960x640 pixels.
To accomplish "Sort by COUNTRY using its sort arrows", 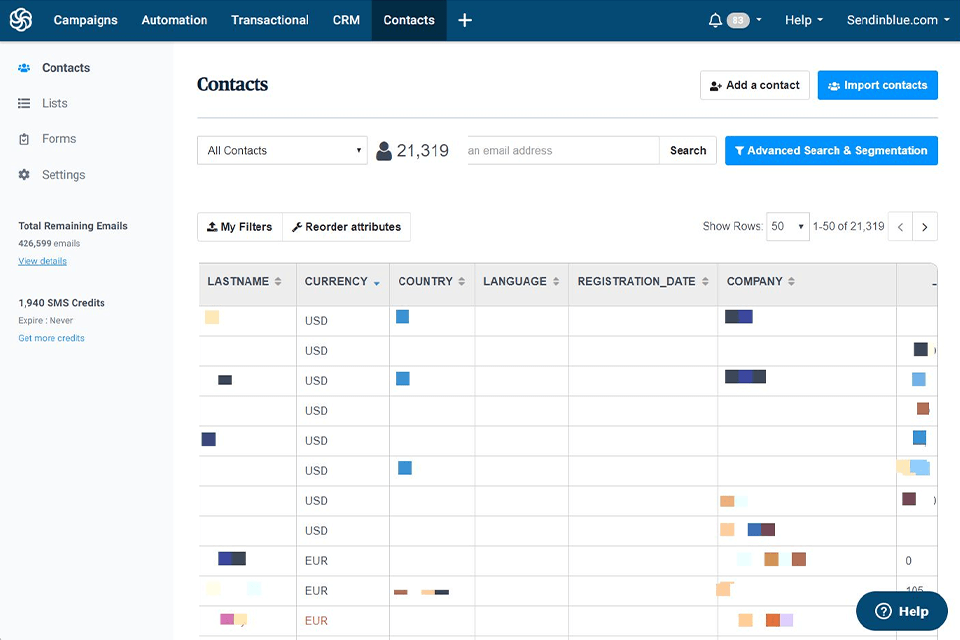I will click(462, 281).
